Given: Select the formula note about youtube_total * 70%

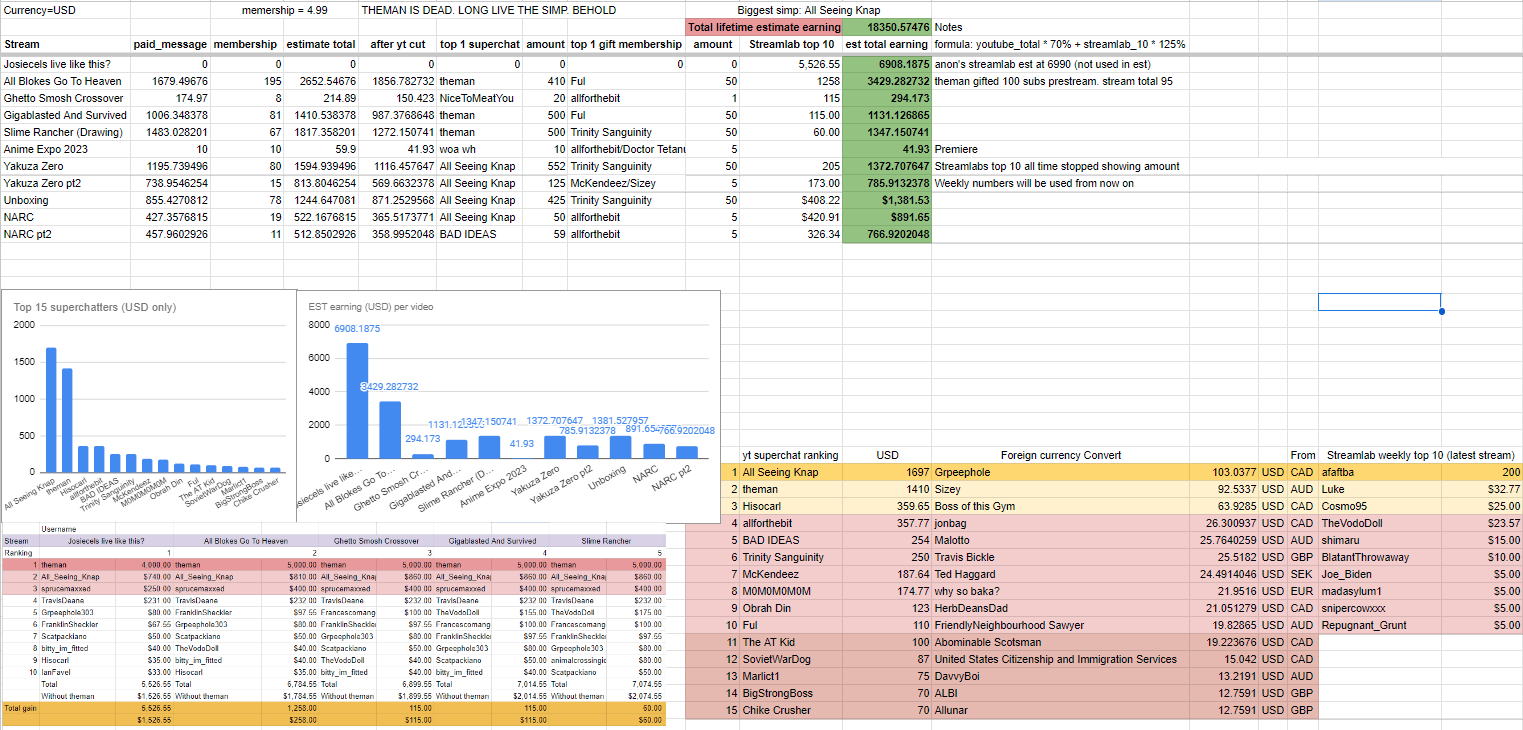Looking at the screenshot, I should point(1060,44).
